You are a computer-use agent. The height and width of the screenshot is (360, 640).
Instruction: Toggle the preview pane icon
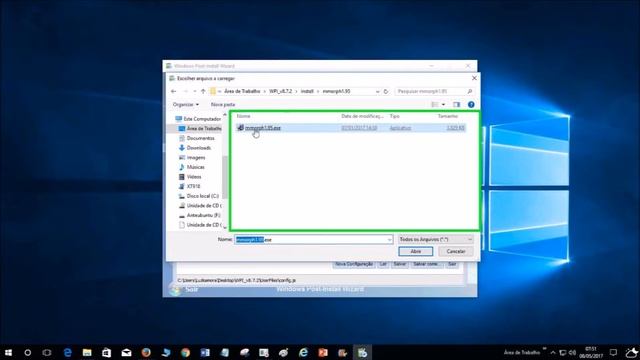[x=456, y=104]
